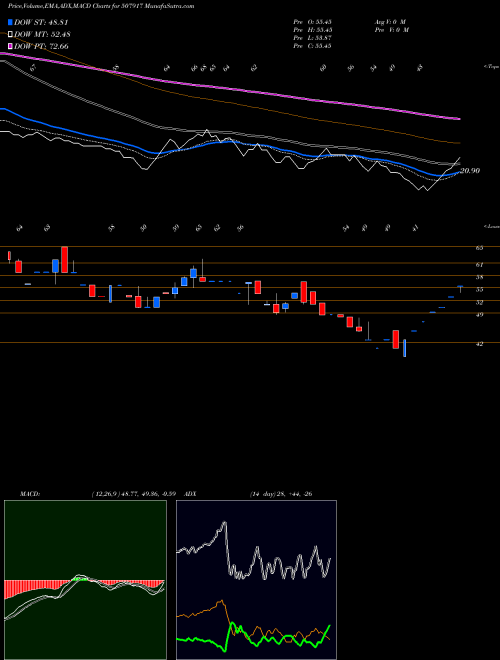Click the 58 price axis label
Screen dimensions: 500x660
point(479,277)
